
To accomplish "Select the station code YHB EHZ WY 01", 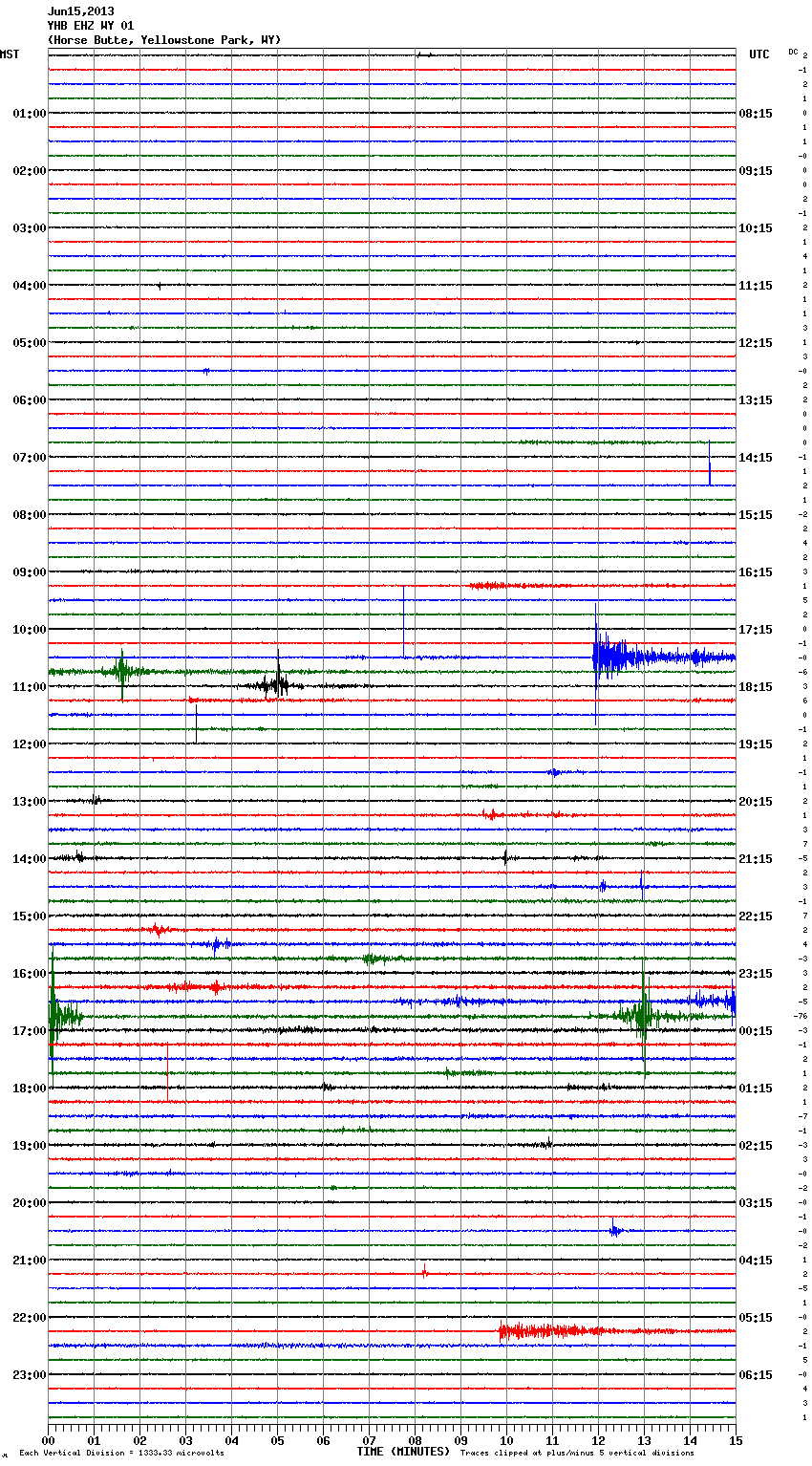I will (x=91, y=26).
